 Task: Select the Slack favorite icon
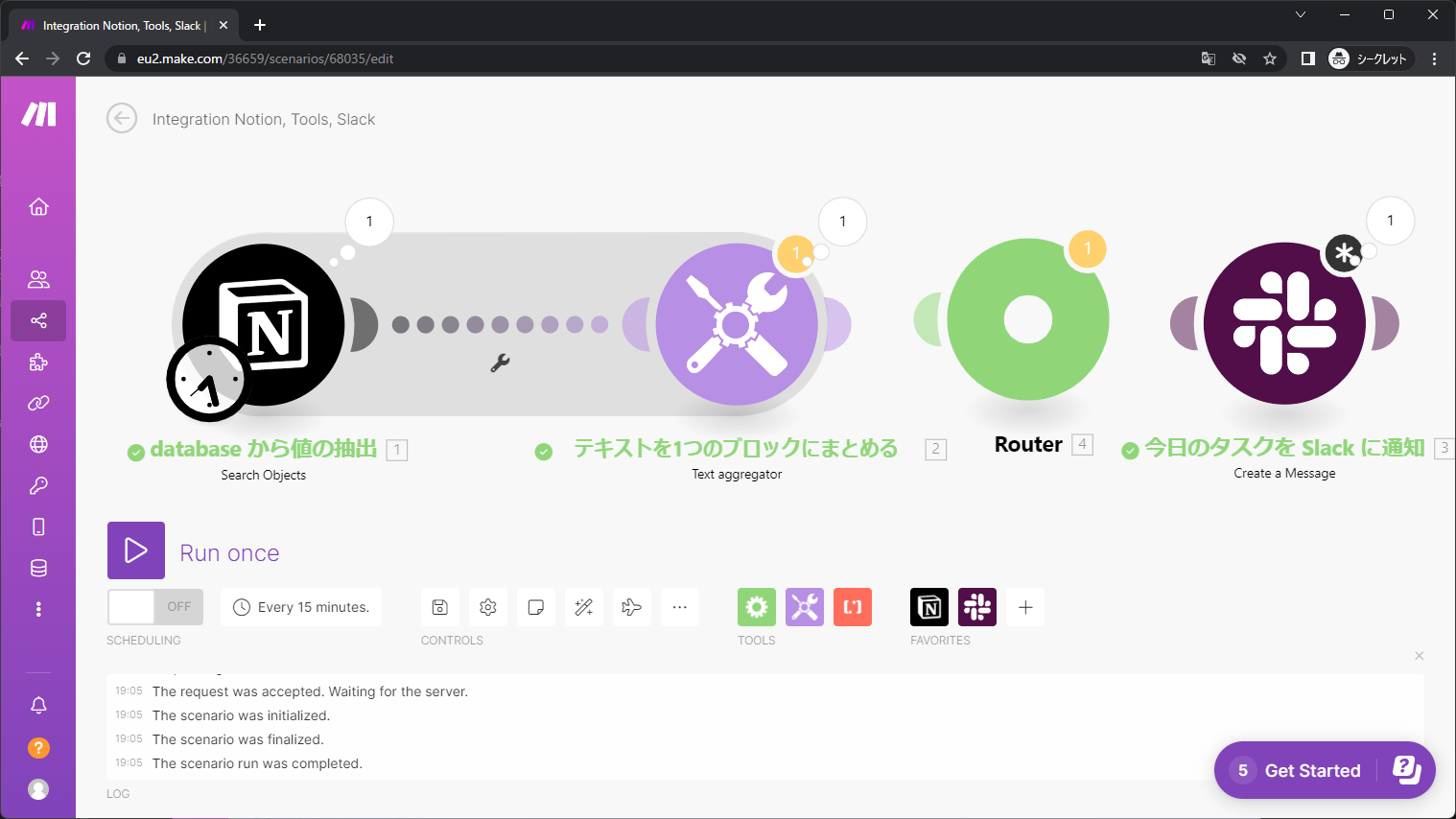click(977, 607)
